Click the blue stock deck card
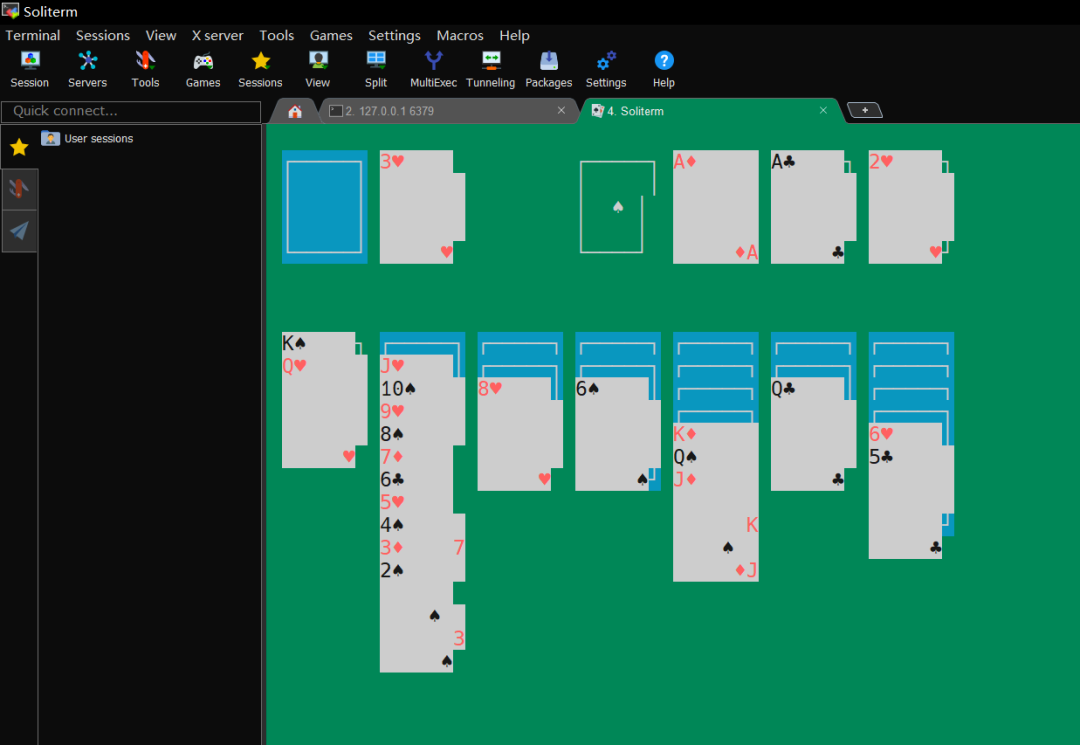 click(x=324, y=207)
